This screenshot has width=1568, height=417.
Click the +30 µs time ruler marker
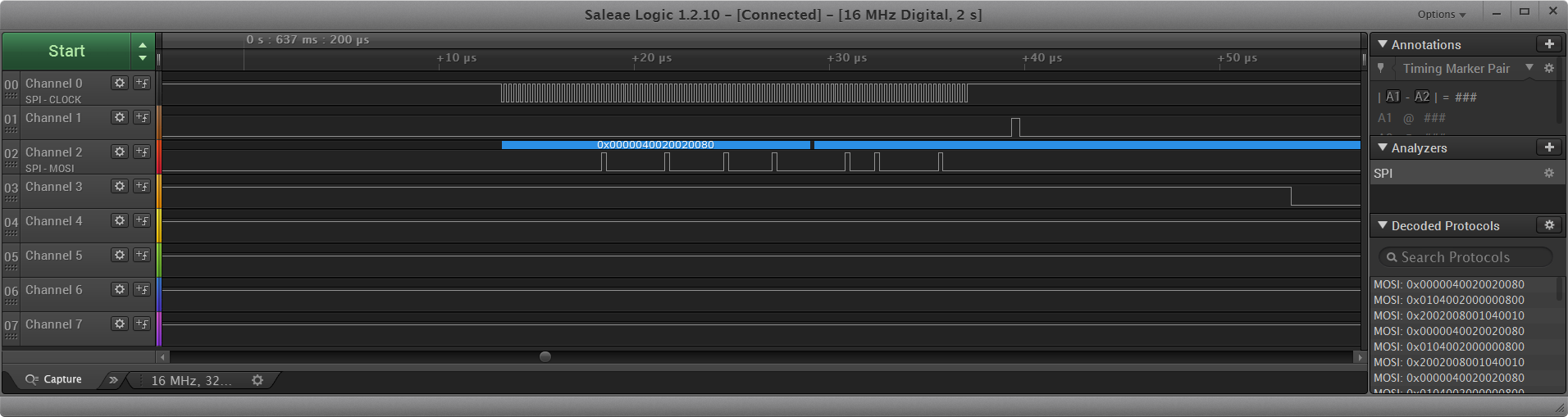[x=846, y=57]
